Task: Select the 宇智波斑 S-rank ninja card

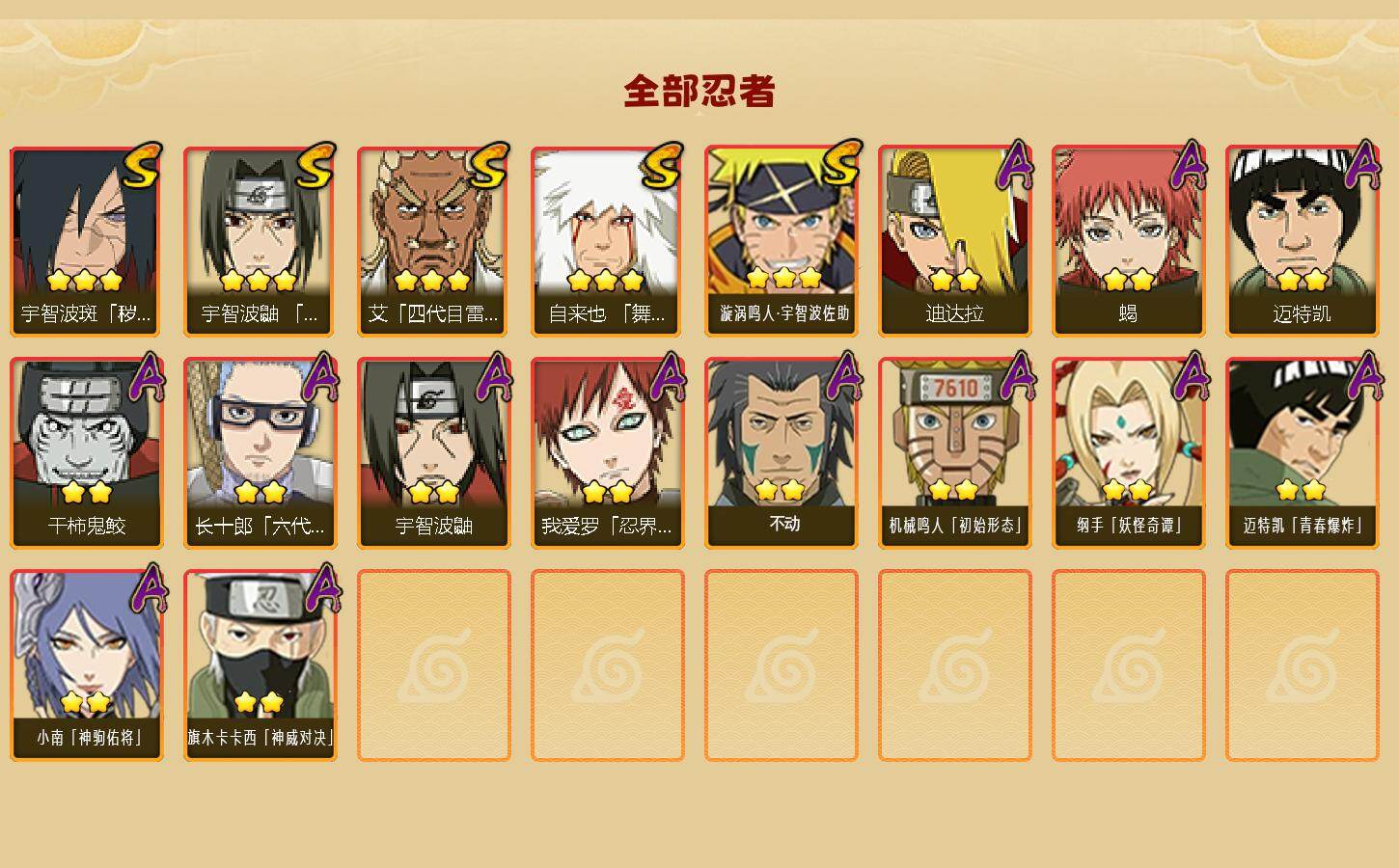Action: point(87,241)
